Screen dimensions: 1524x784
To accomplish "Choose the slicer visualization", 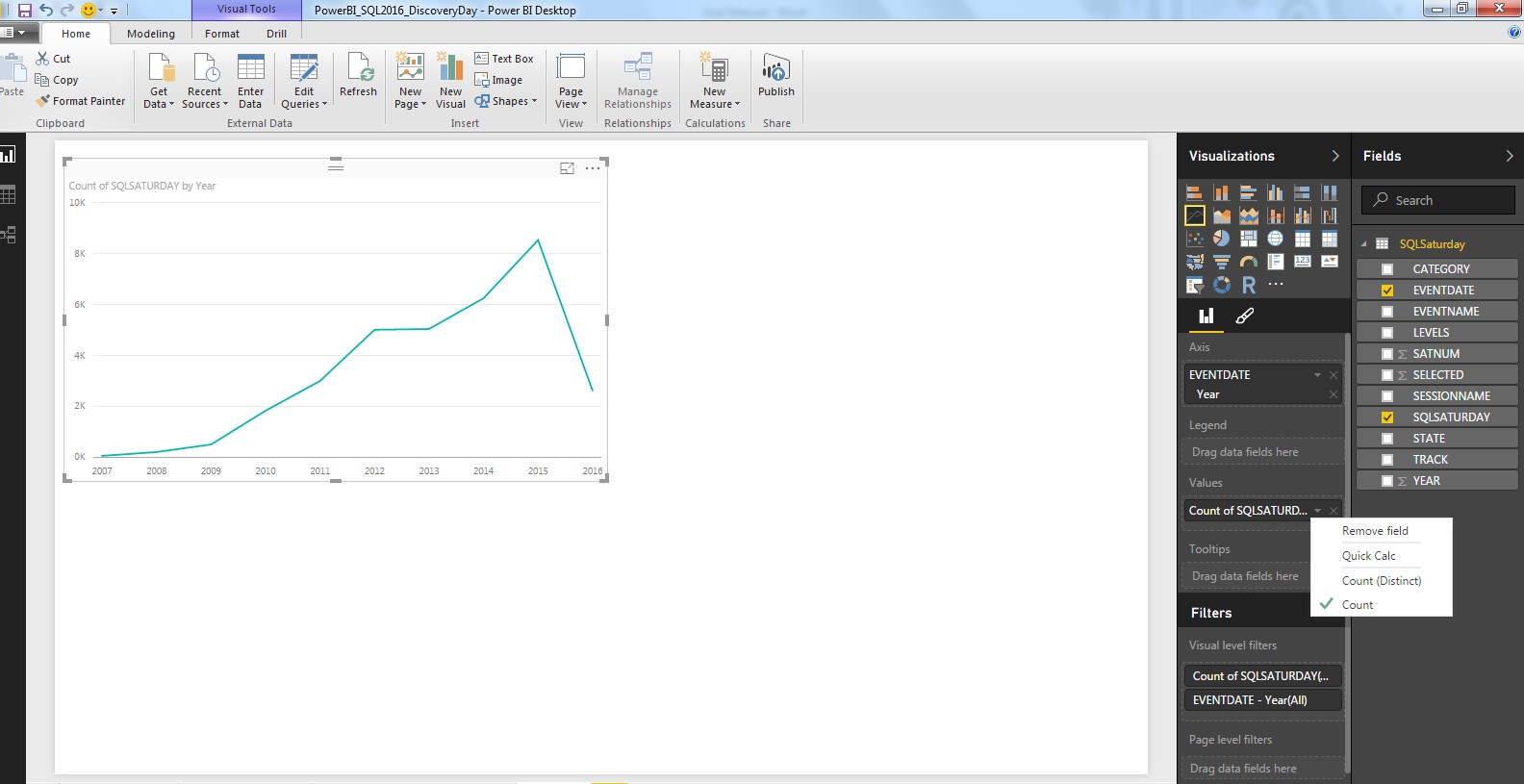I will click(1194, 285).
